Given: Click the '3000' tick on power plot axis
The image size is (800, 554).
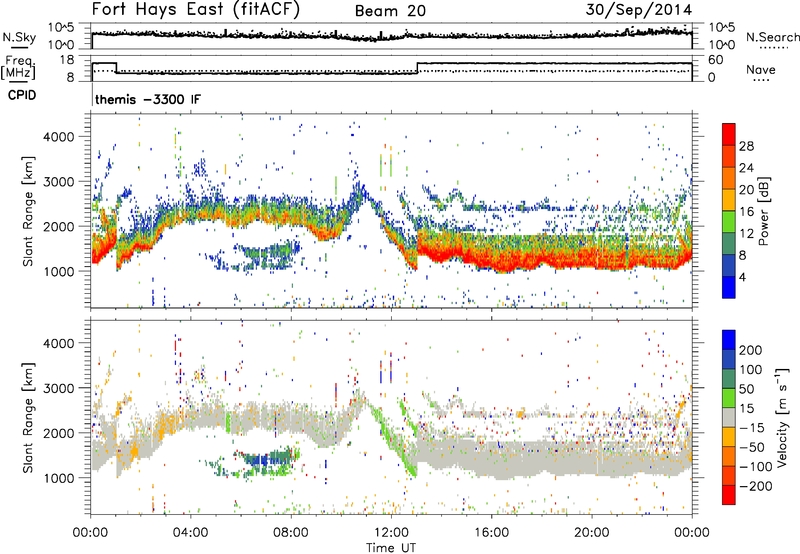Looking at the screenshot, I should [59, 182].
